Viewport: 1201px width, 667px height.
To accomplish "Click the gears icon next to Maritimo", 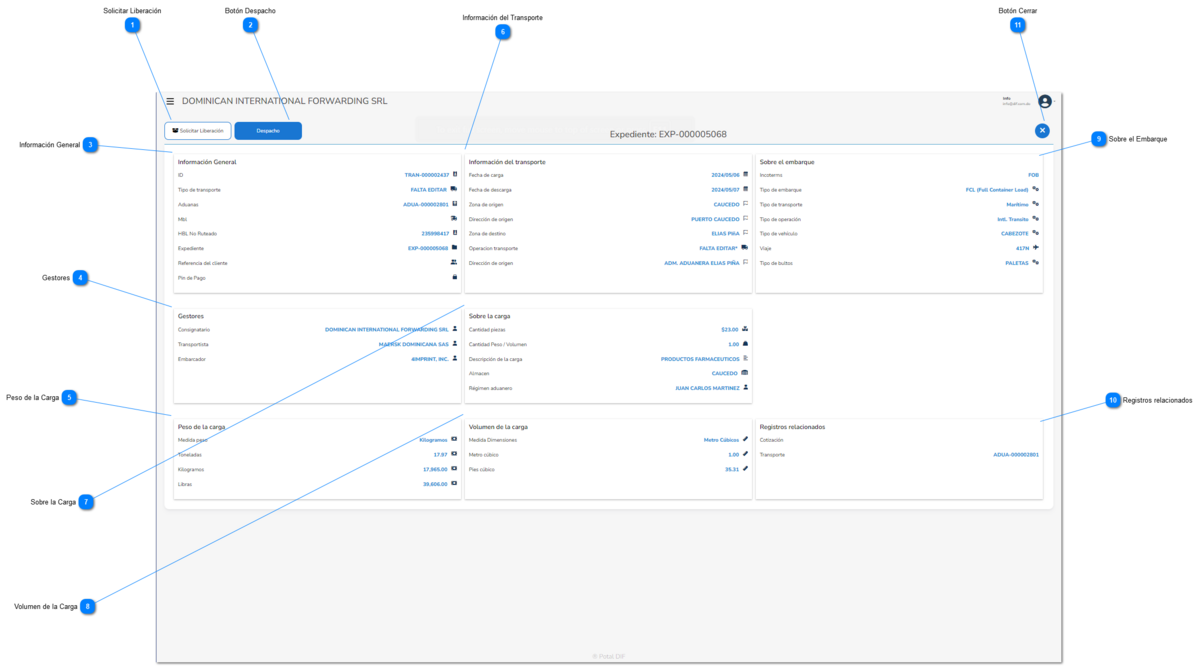I will coord(1036,204).
